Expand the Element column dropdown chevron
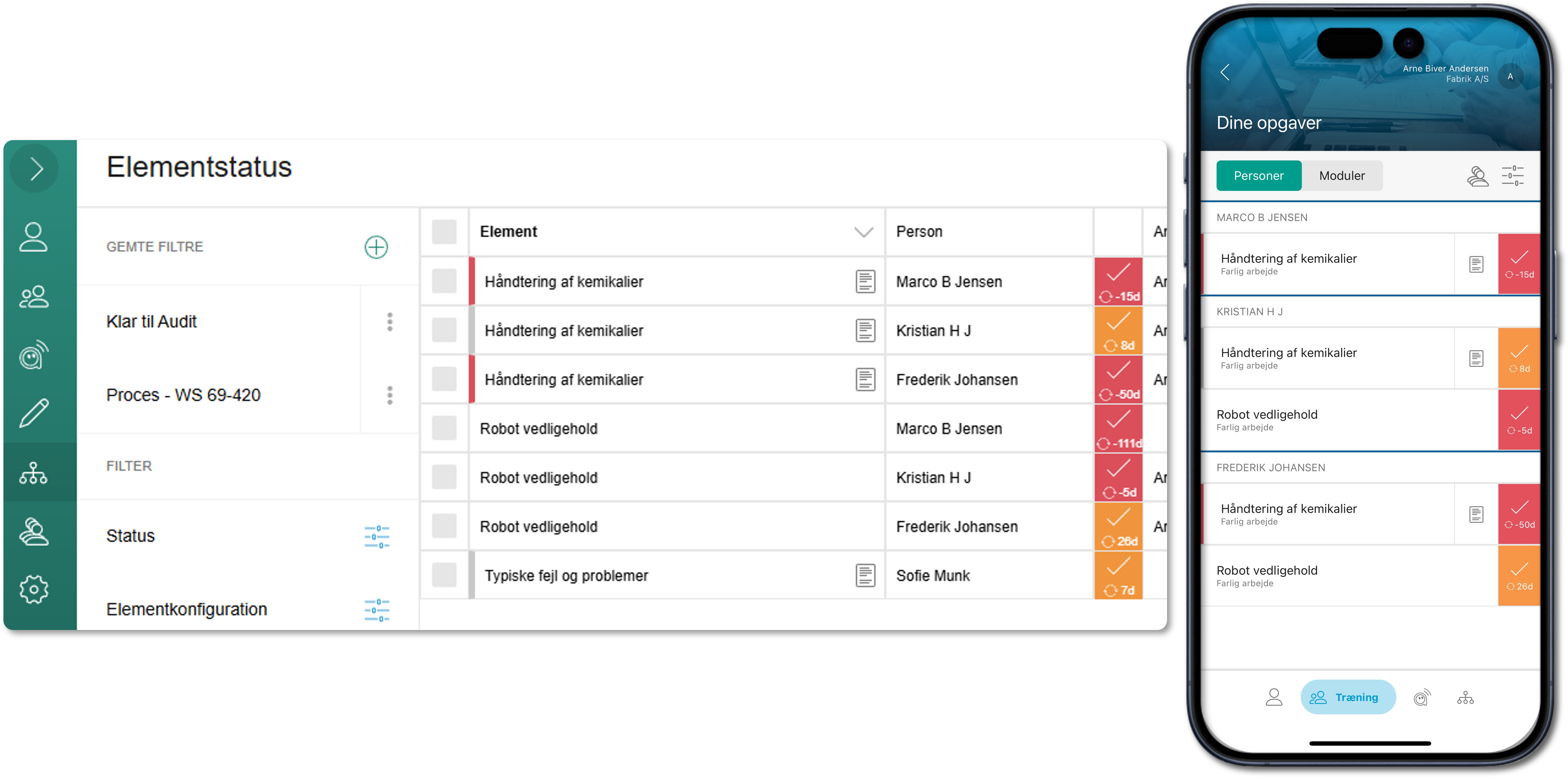This screenshot has width=1568, height=778. (x=864, y=232)
